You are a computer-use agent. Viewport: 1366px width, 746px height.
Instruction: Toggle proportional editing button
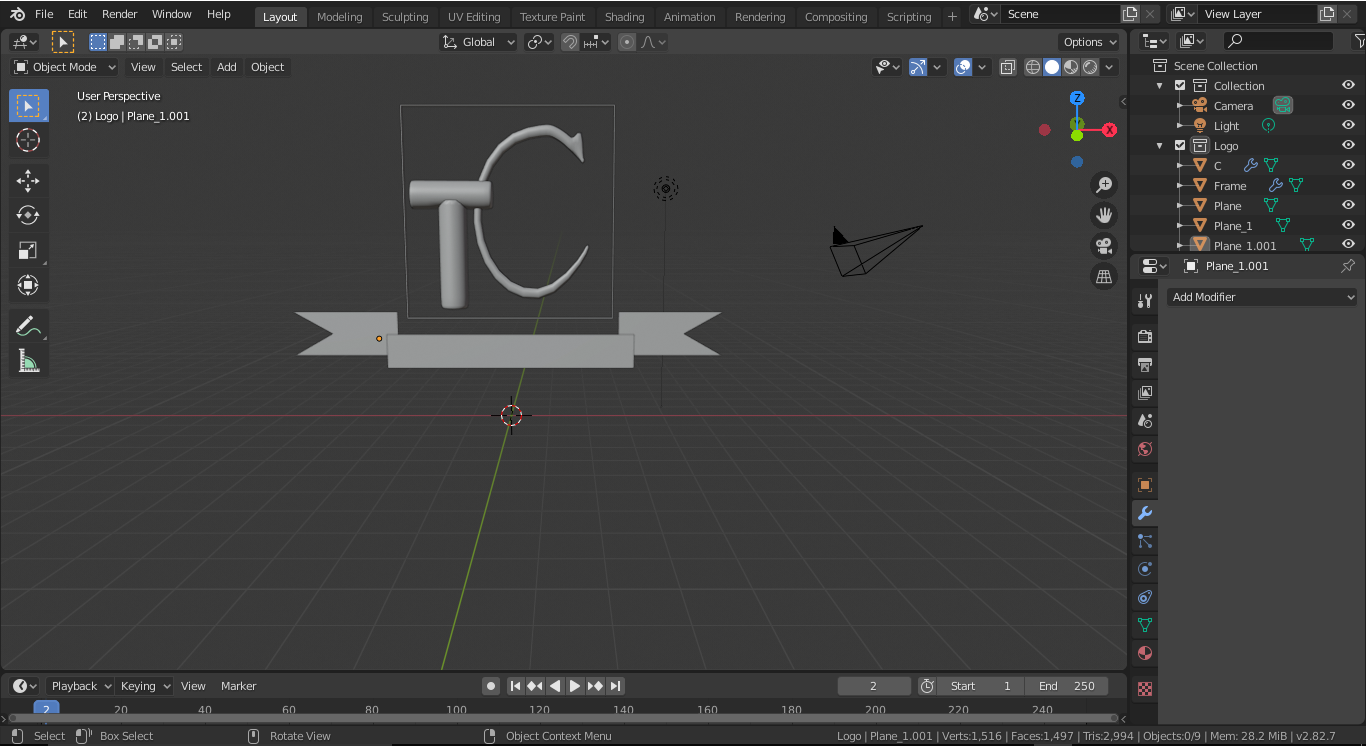pos(627,42)
